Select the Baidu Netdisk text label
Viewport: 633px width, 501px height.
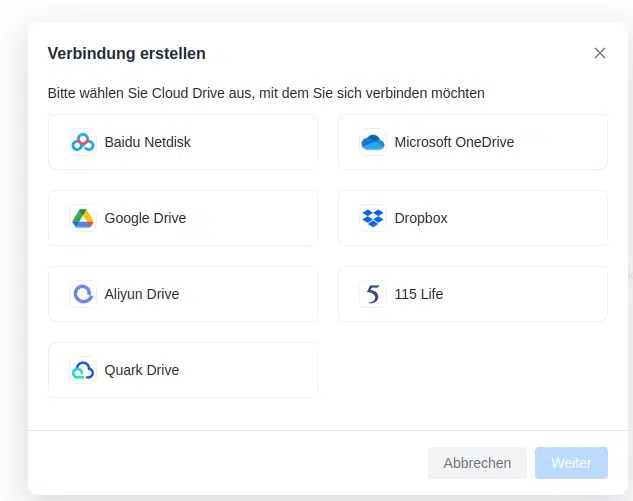(147, 142)
